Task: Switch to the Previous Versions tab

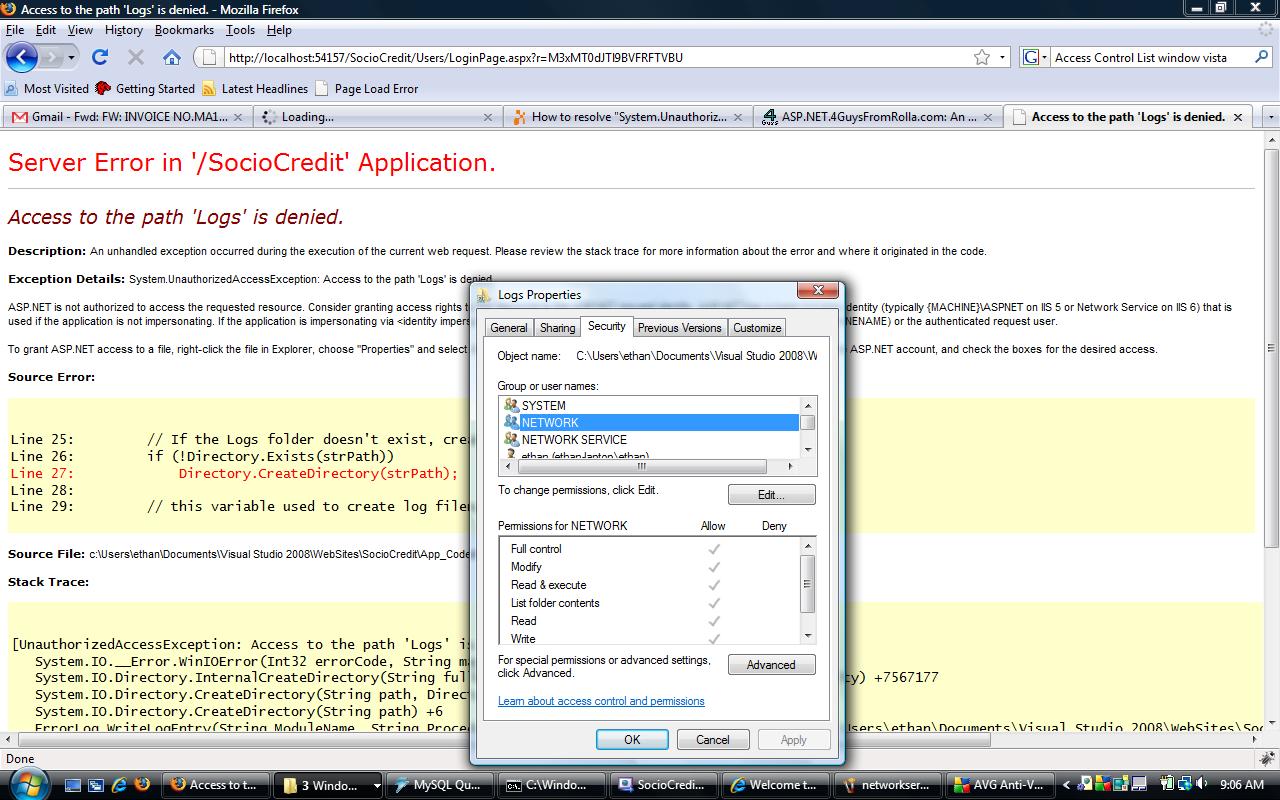Action: [x=679, y=328]
